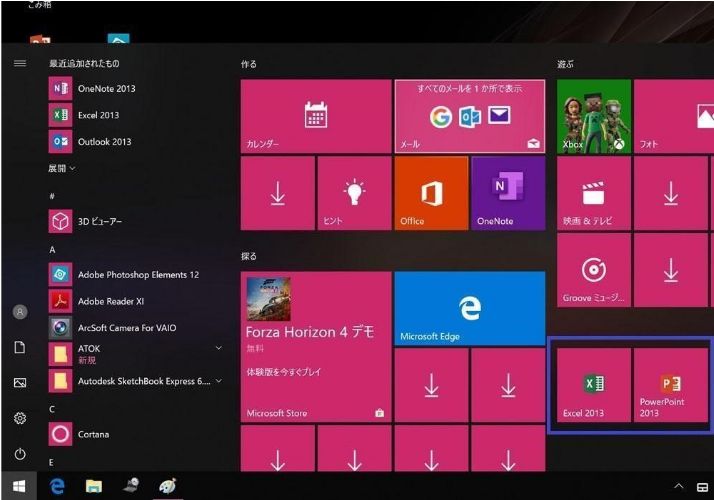Open the Groove Music tile
This screenshot has height=500, width=714.
[593, 270]
